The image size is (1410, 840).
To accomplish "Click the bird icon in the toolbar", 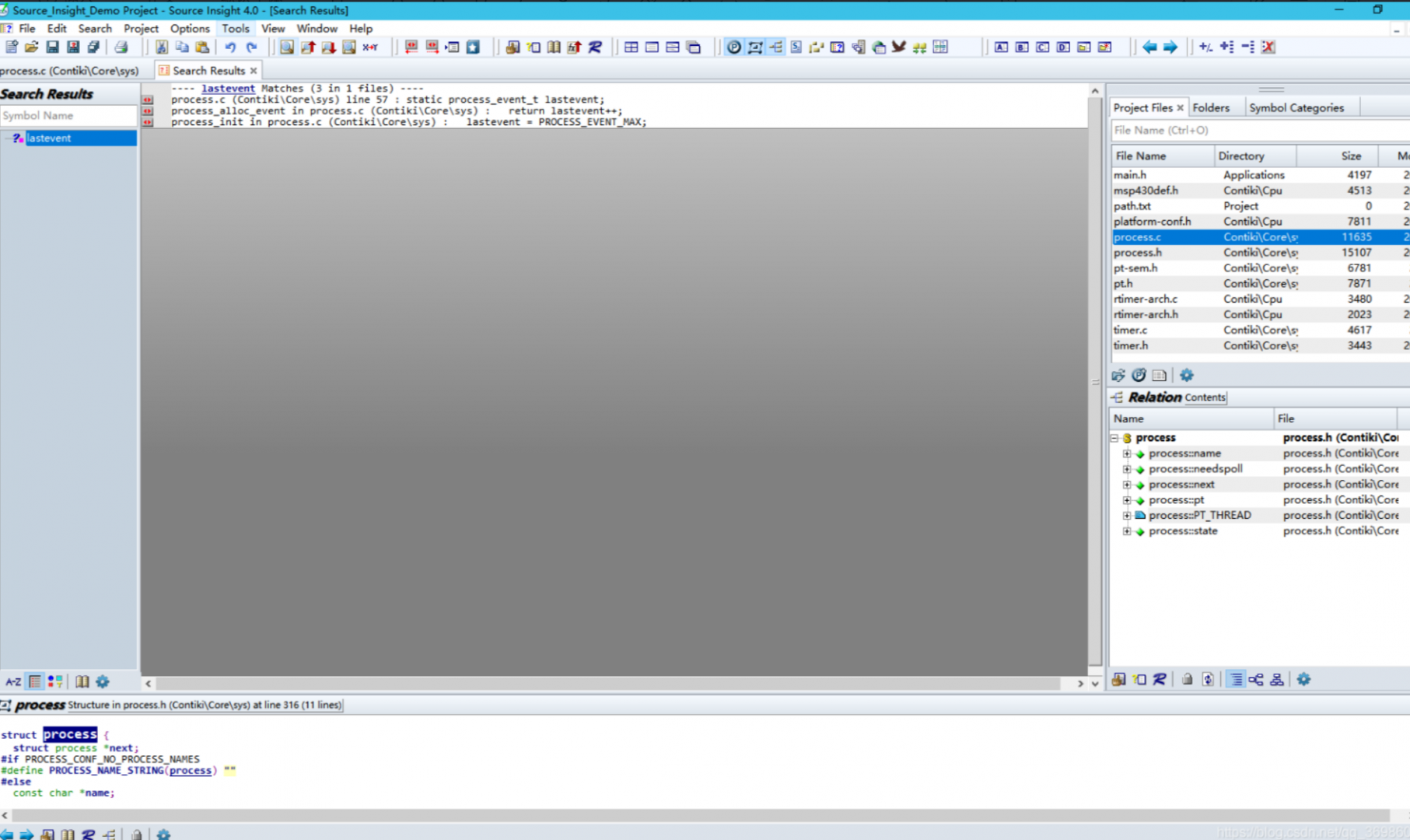I will click(x=899, y=47).
